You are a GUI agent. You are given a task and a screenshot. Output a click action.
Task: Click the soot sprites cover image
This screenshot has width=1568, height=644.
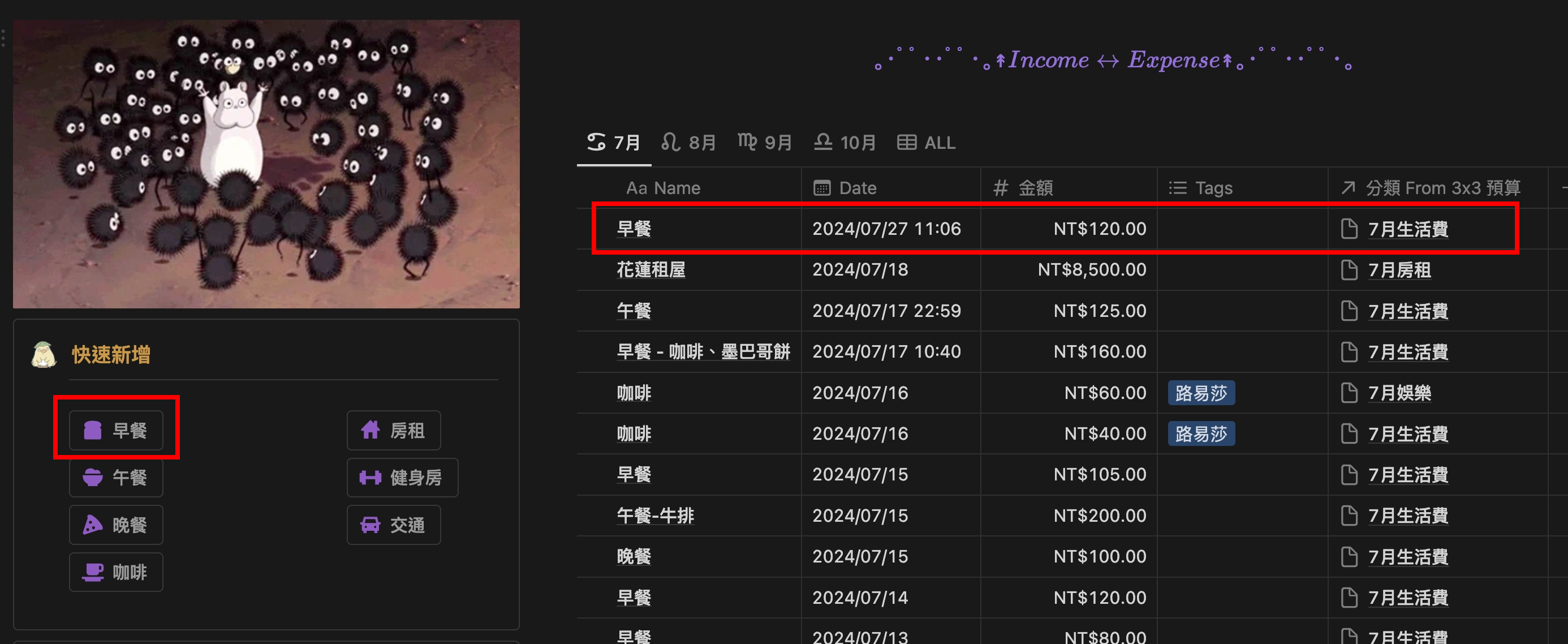(266, 164)
